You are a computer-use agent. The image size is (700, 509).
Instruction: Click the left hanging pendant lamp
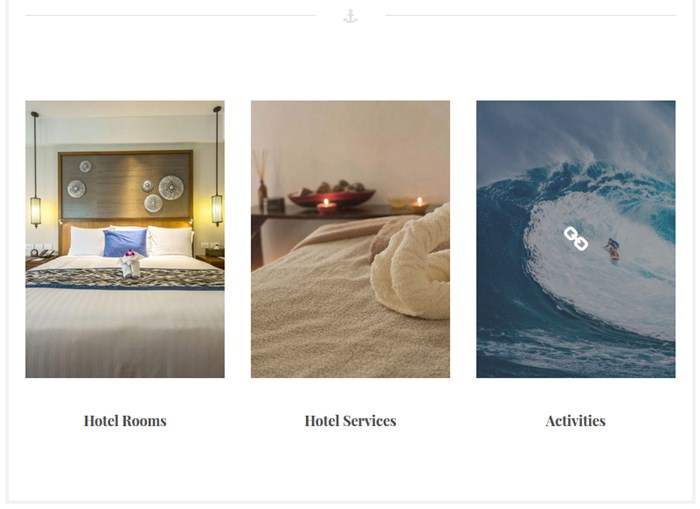tap(35, 170)
